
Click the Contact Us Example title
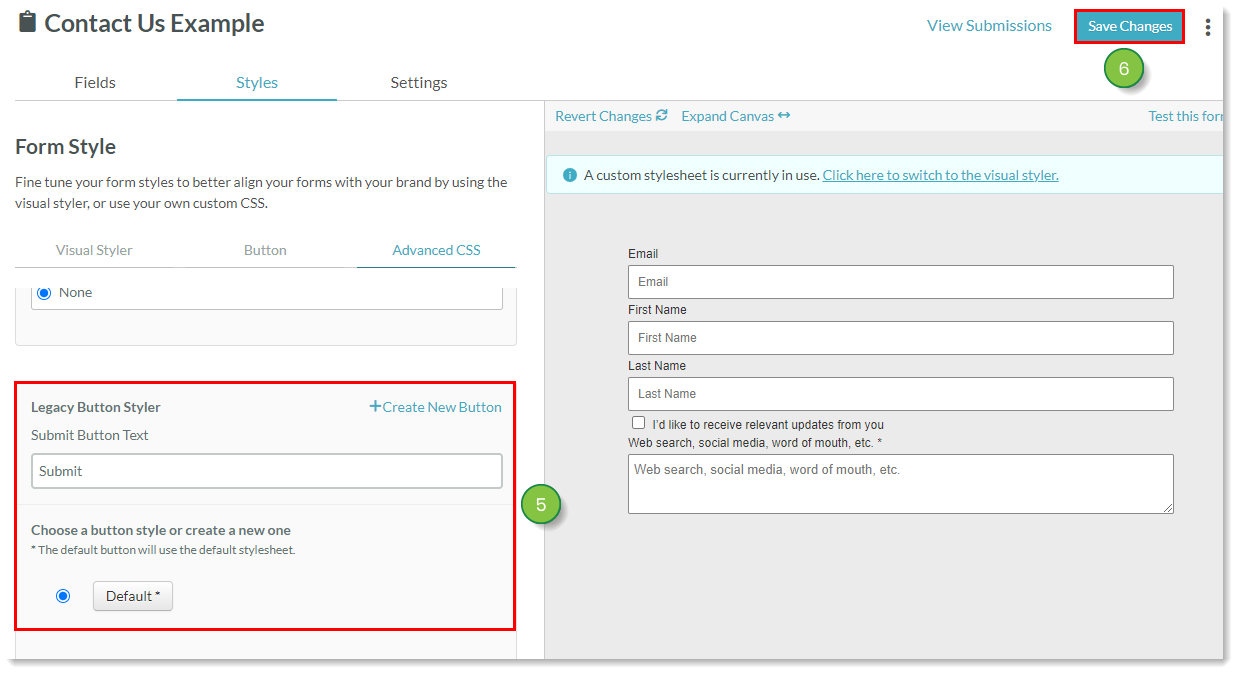pyautogui.click(x=155, y=23)
